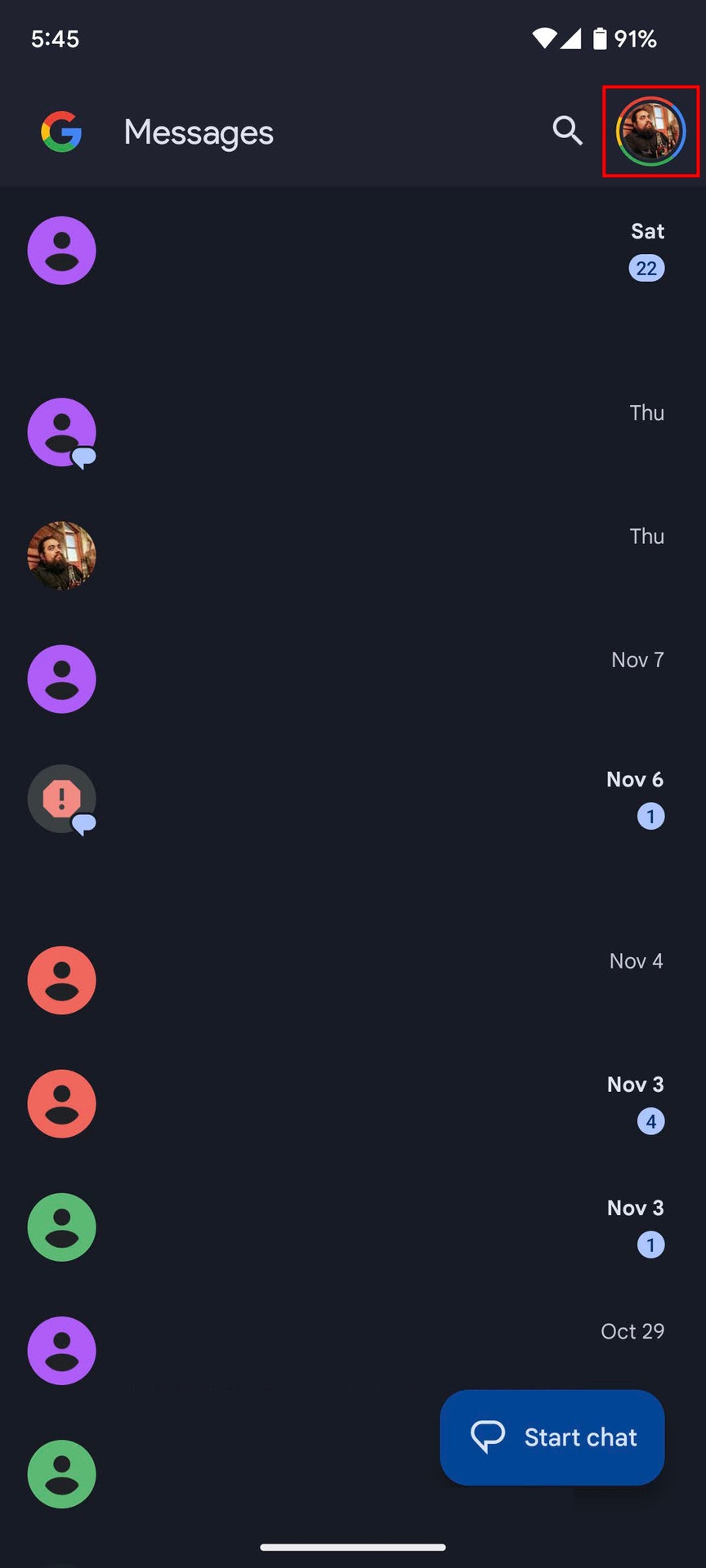Open the Nov 7 conversation avatar
Screen dimensions: 706x1568
62,679
